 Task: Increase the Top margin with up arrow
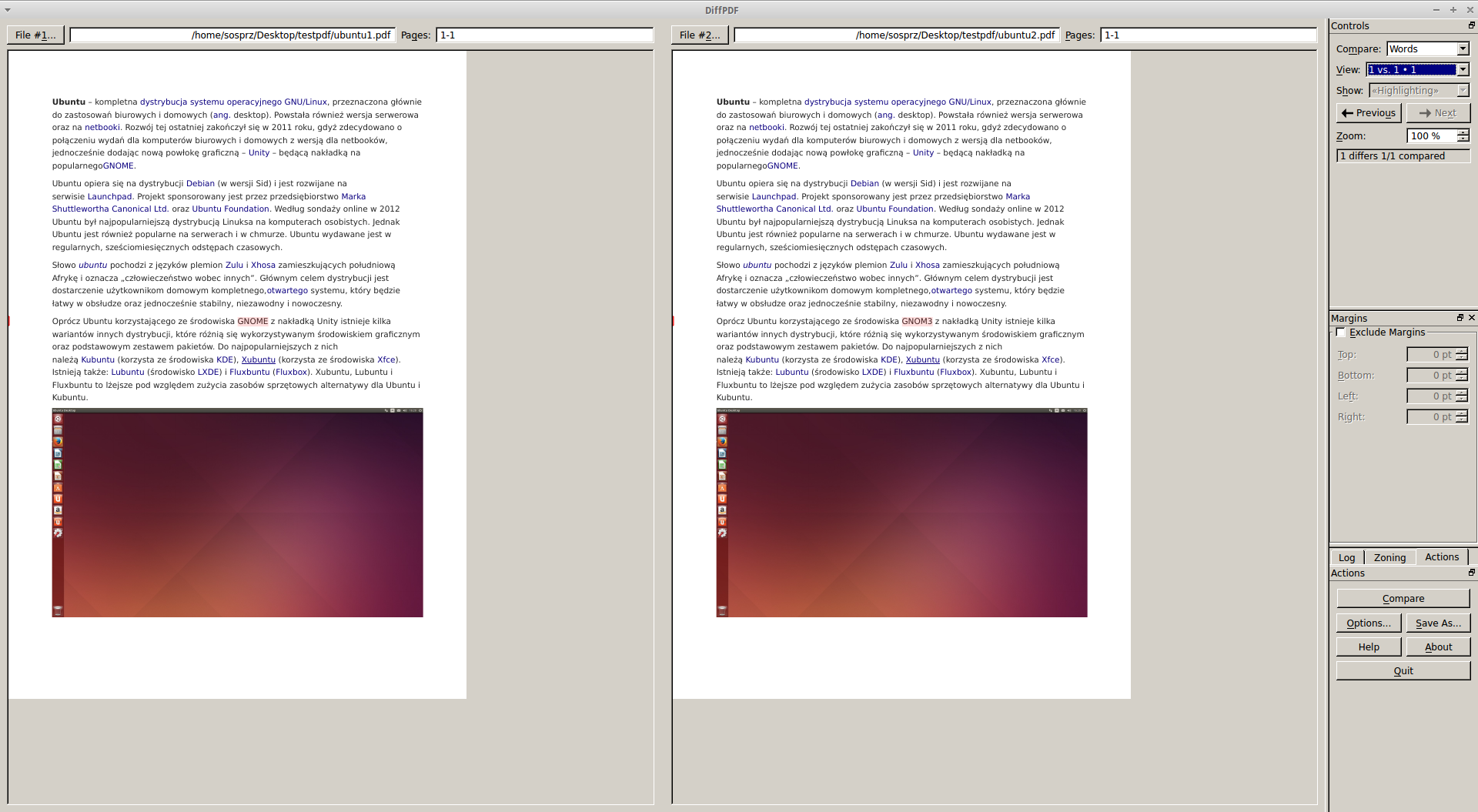(x=1462, y=351)
